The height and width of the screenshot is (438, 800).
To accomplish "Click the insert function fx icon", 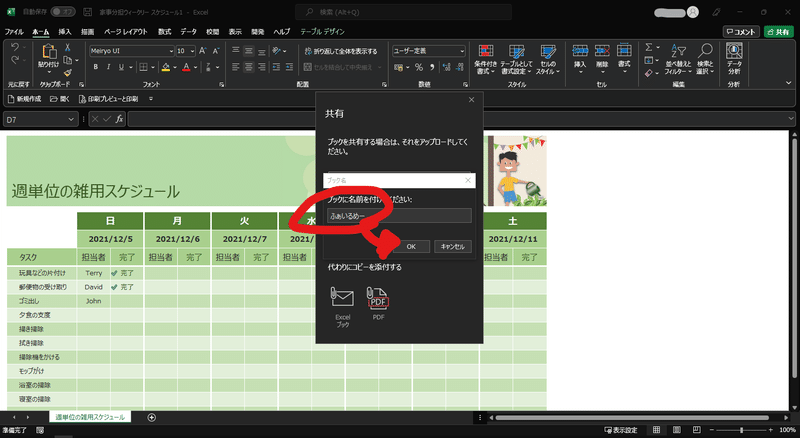I will pos(119,119).
